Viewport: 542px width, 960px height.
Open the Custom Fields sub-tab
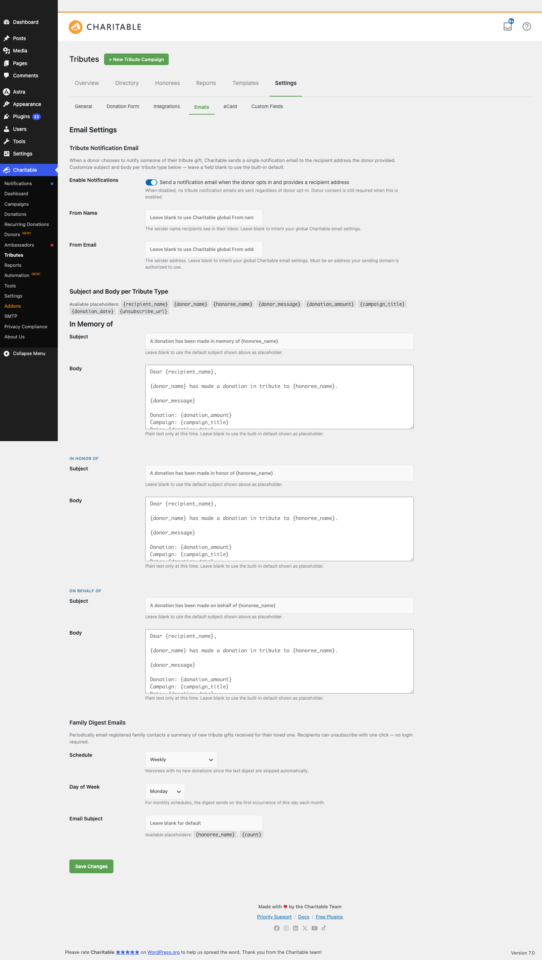pos(267,107)
